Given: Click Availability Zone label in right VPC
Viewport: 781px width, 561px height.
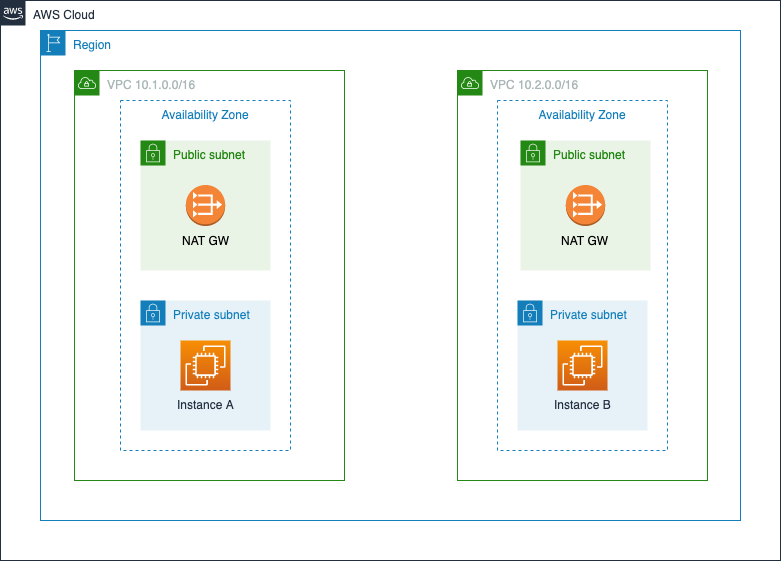Looking at the screenshot, I should click(582, 115).
